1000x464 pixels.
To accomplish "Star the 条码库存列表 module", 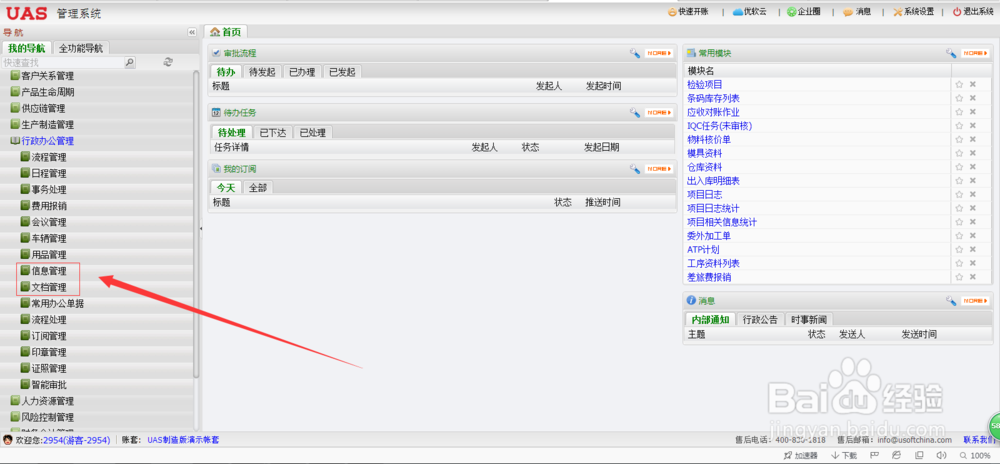I will click(959, 98).
